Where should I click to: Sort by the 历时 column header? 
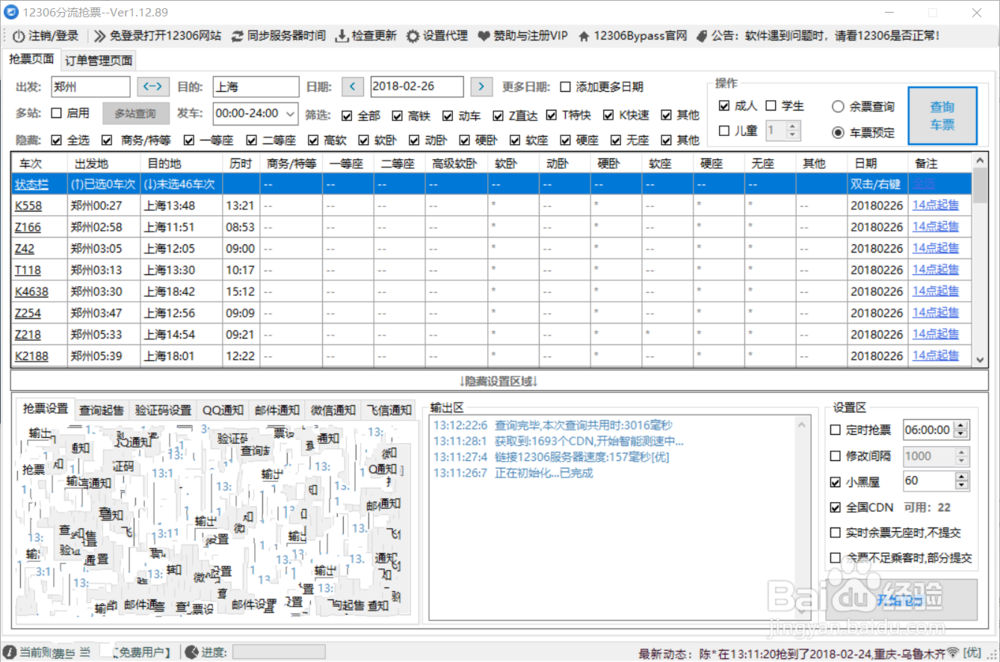click(241, 164)
